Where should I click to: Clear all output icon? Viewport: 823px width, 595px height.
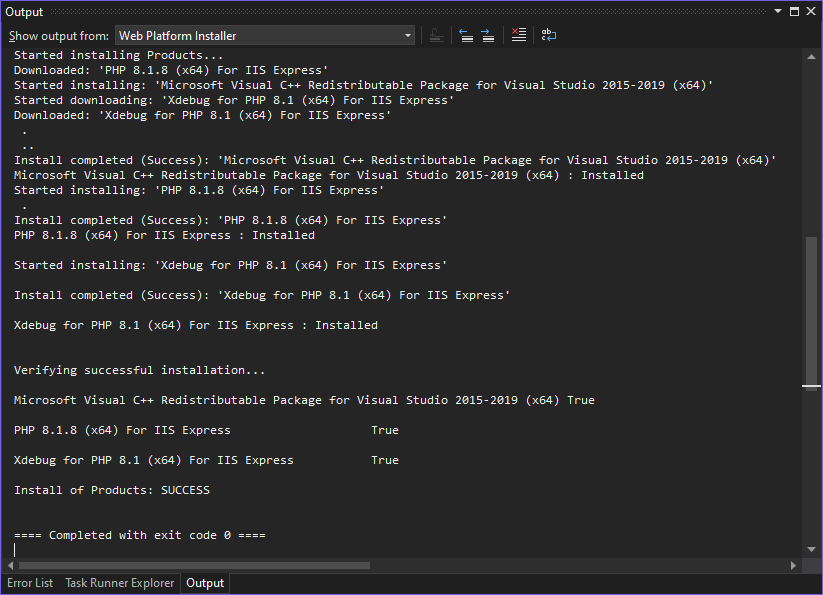coord(519,35)
